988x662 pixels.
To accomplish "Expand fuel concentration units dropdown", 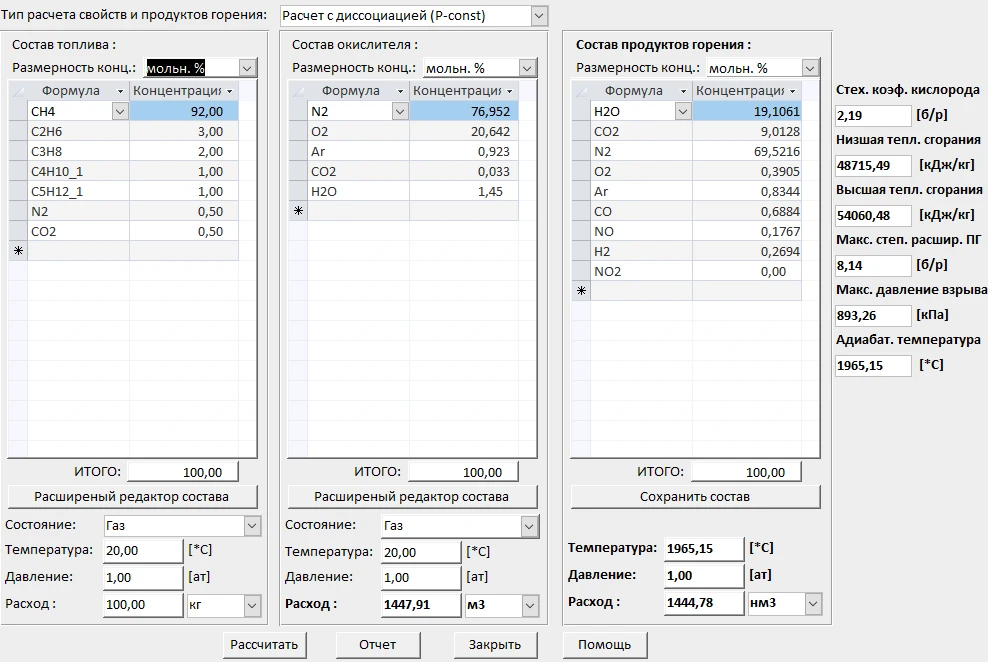I will (247, 68).
